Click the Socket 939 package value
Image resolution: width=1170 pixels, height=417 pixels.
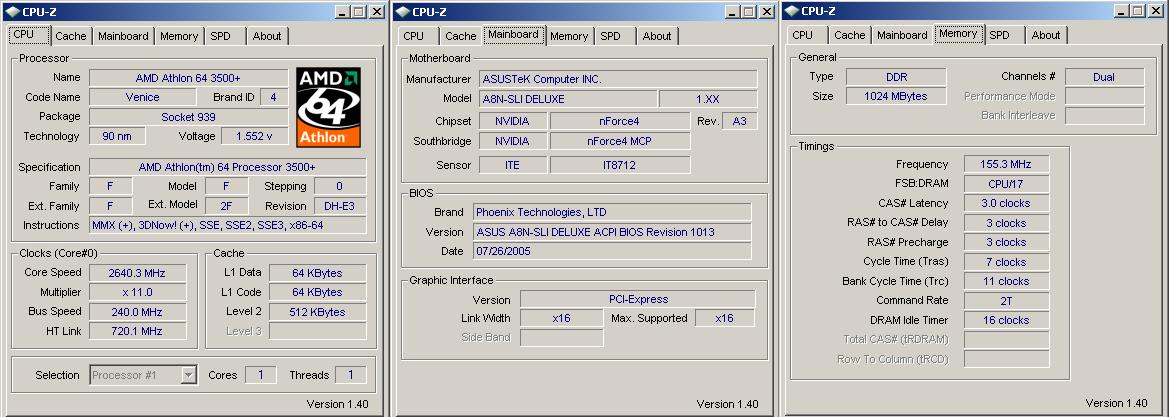coord(188,116)
